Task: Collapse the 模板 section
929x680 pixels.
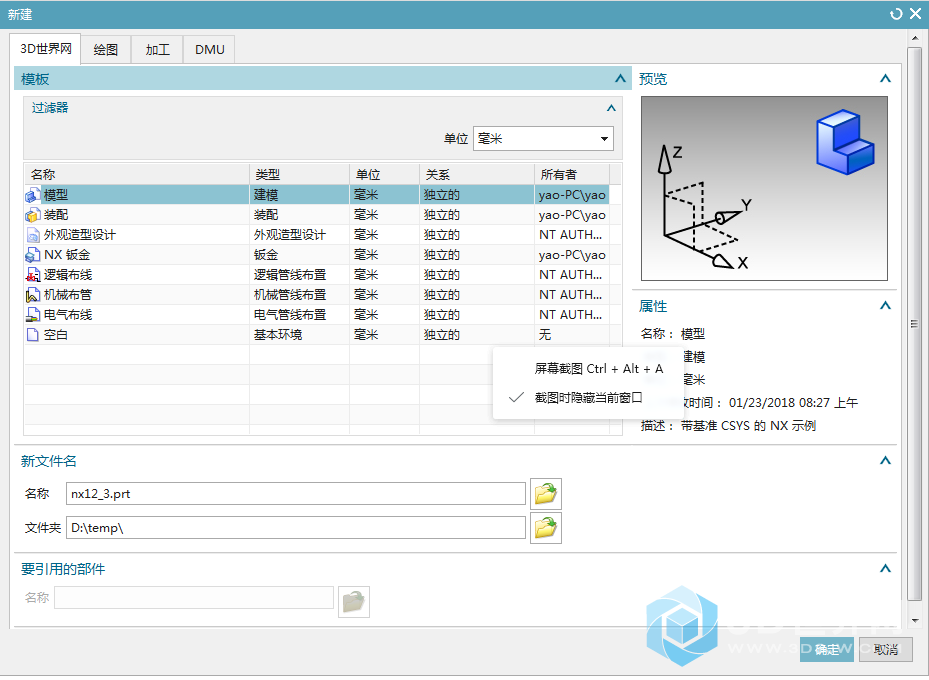Action: click(x=620, y=79)
